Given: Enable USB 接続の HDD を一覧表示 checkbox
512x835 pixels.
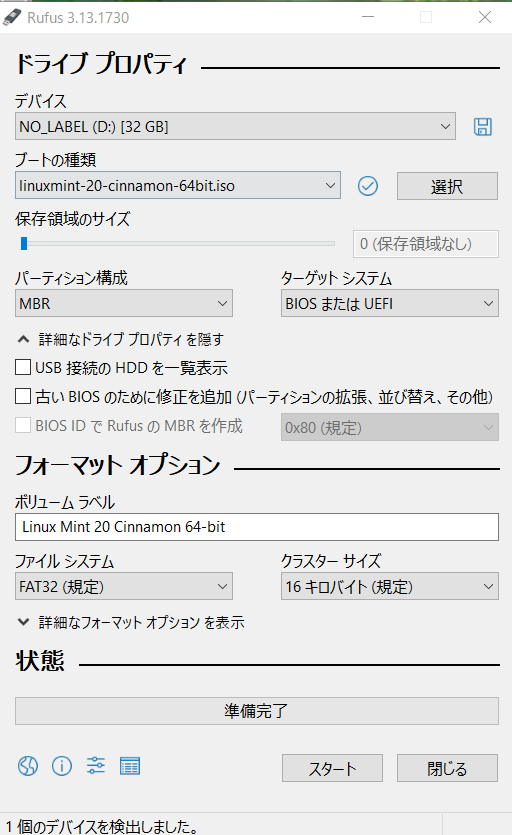Looking at the screenshot, I should [23, 367].
